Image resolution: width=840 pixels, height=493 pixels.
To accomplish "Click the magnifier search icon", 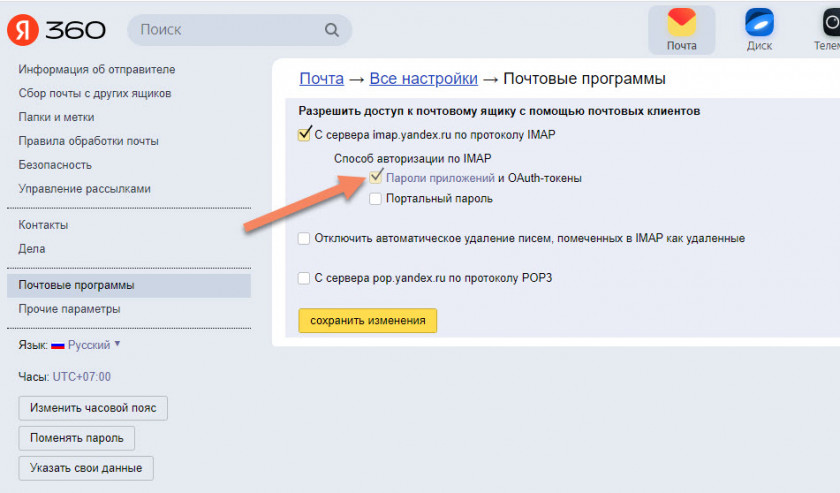I will pyautogui.click(x=332, y=30).
